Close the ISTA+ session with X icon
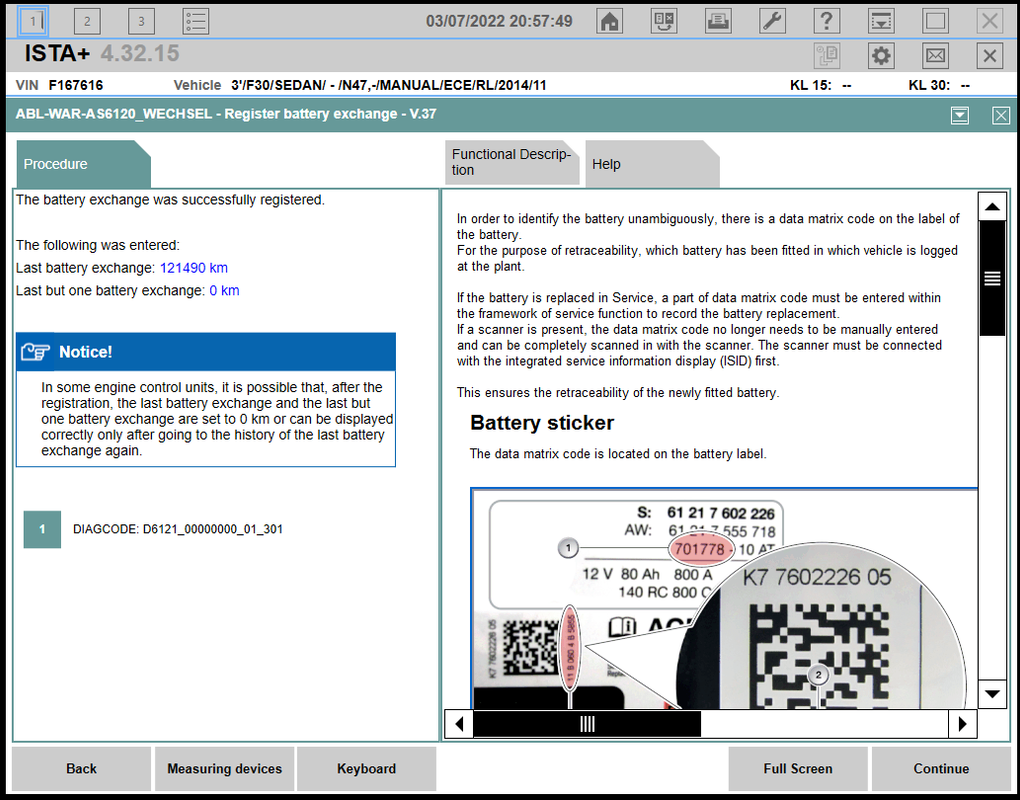 [x=989, y=56]
